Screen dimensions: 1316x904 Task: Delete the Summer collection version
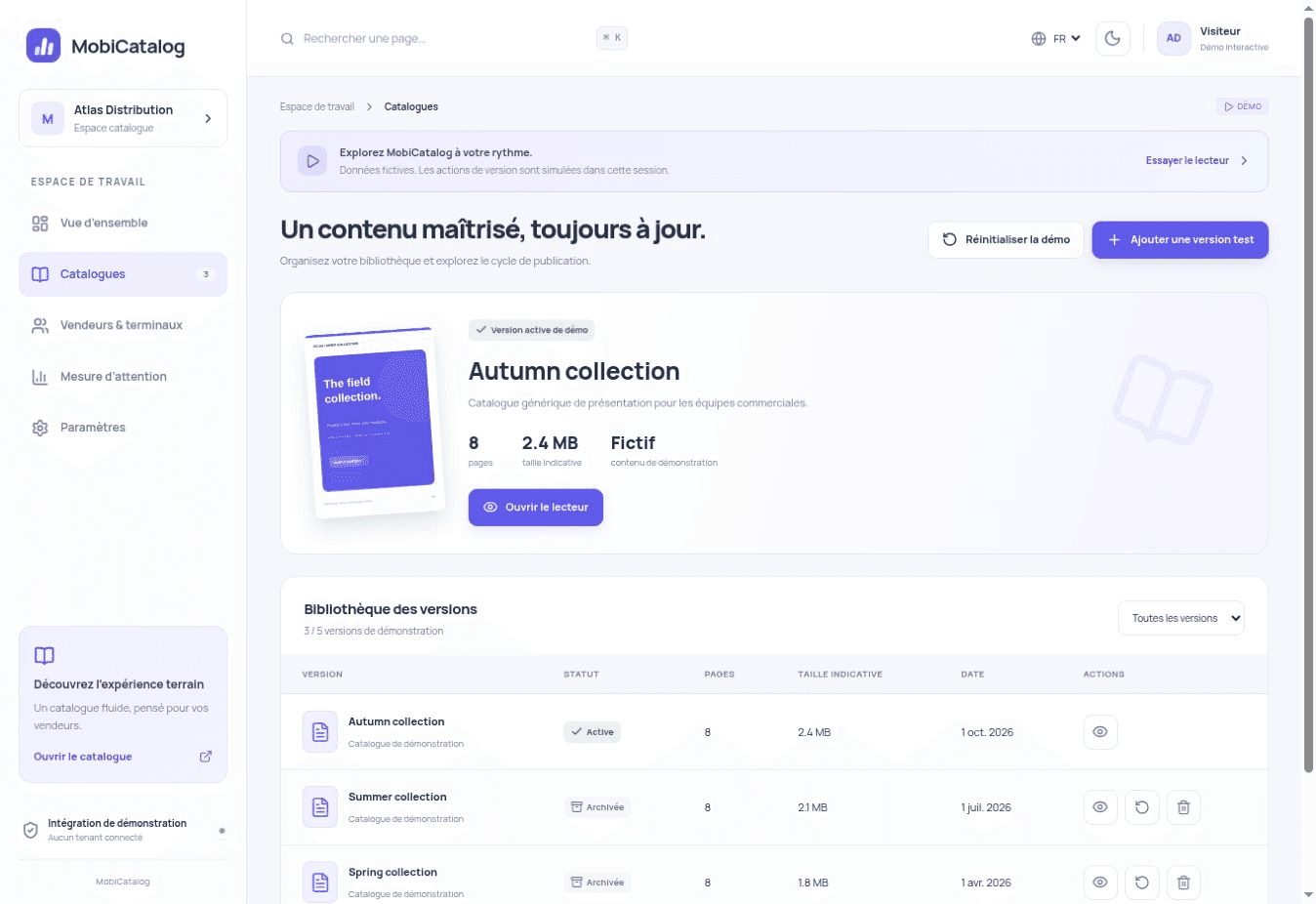coord(1183,807)
